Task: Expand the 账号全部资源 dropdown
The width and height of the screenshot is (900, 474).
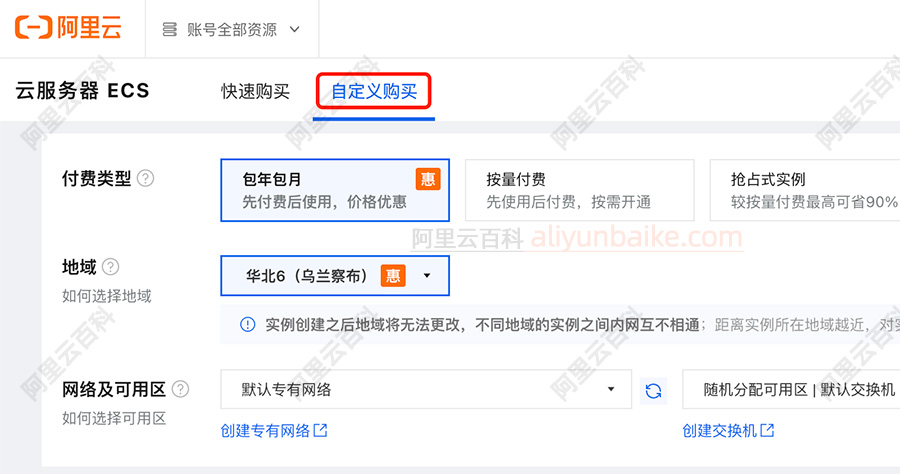Action: click(x=231, y=29)
